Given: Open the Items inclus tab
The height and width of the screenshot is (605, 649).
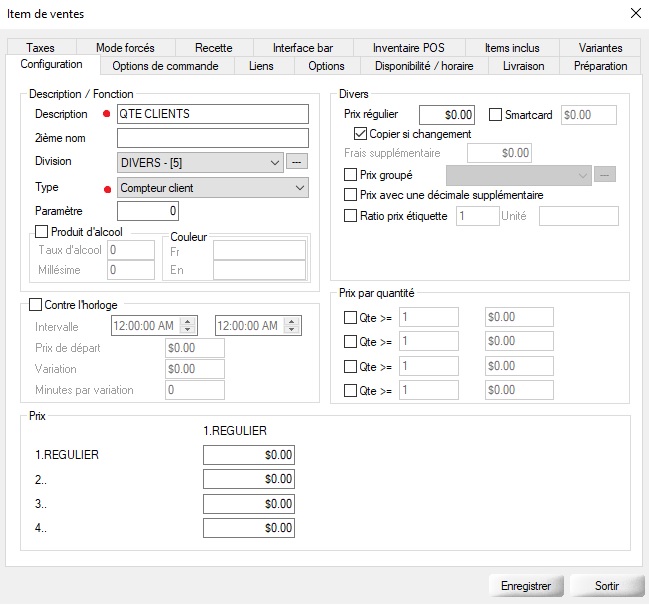Looking at the screenshot, I should (512, 48).
